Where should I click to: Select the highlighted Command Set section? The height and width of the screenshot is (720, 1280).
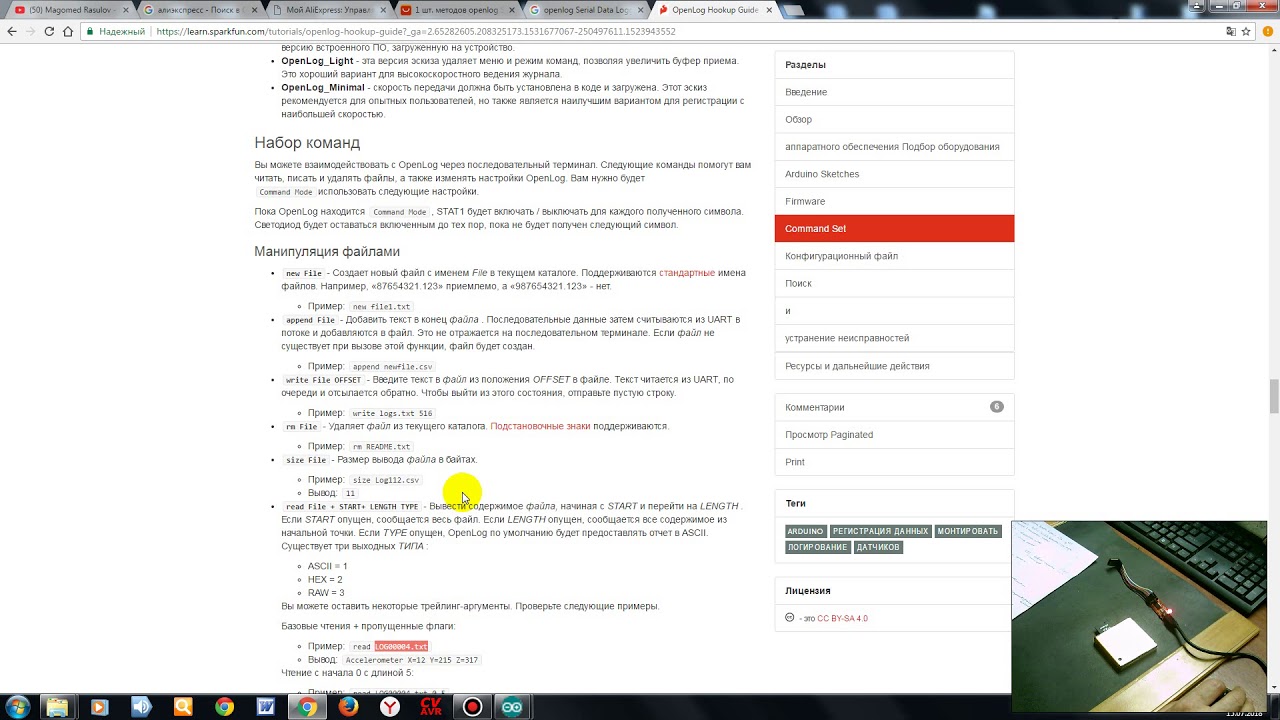(x=894, y=228)
